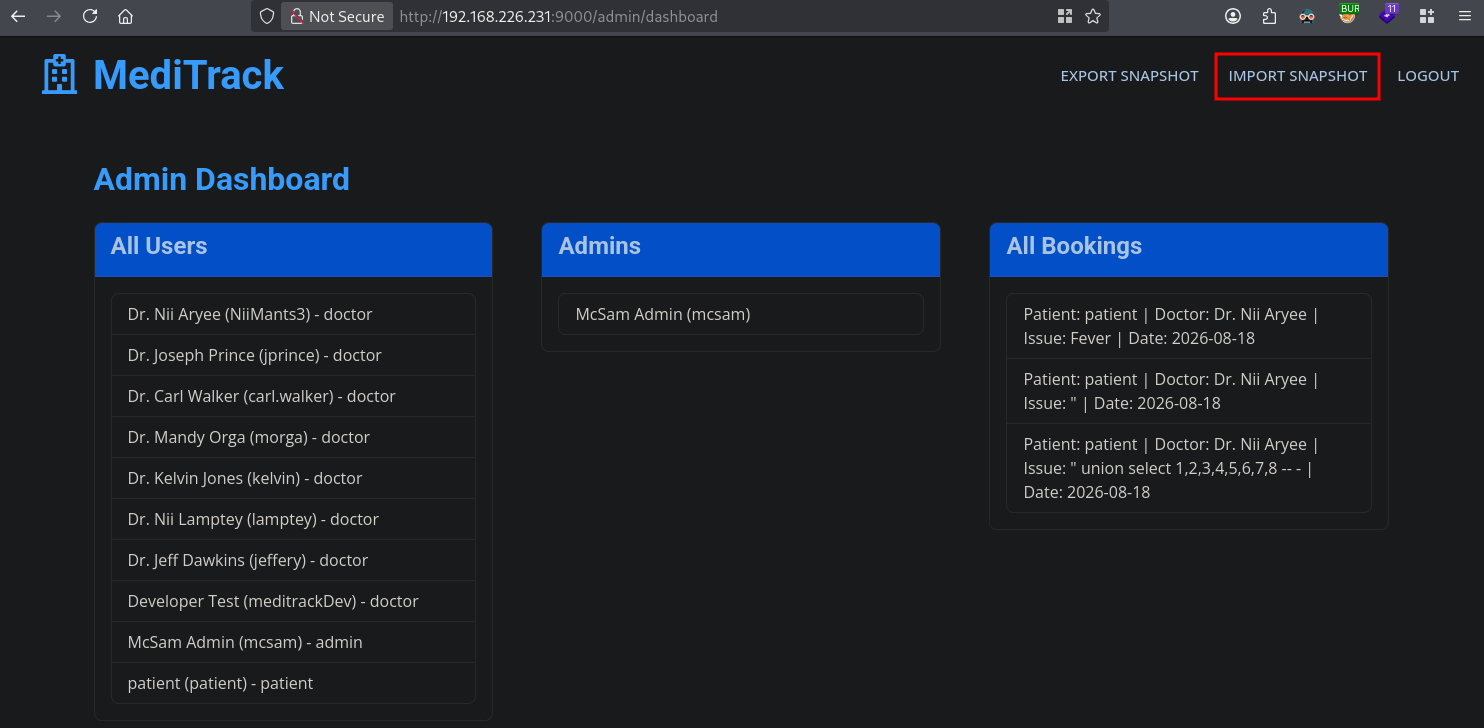The height and width of the screenshot is (728, 1484).
Task: Click the MediTrack brand title
Action: (x=188, y=75)
